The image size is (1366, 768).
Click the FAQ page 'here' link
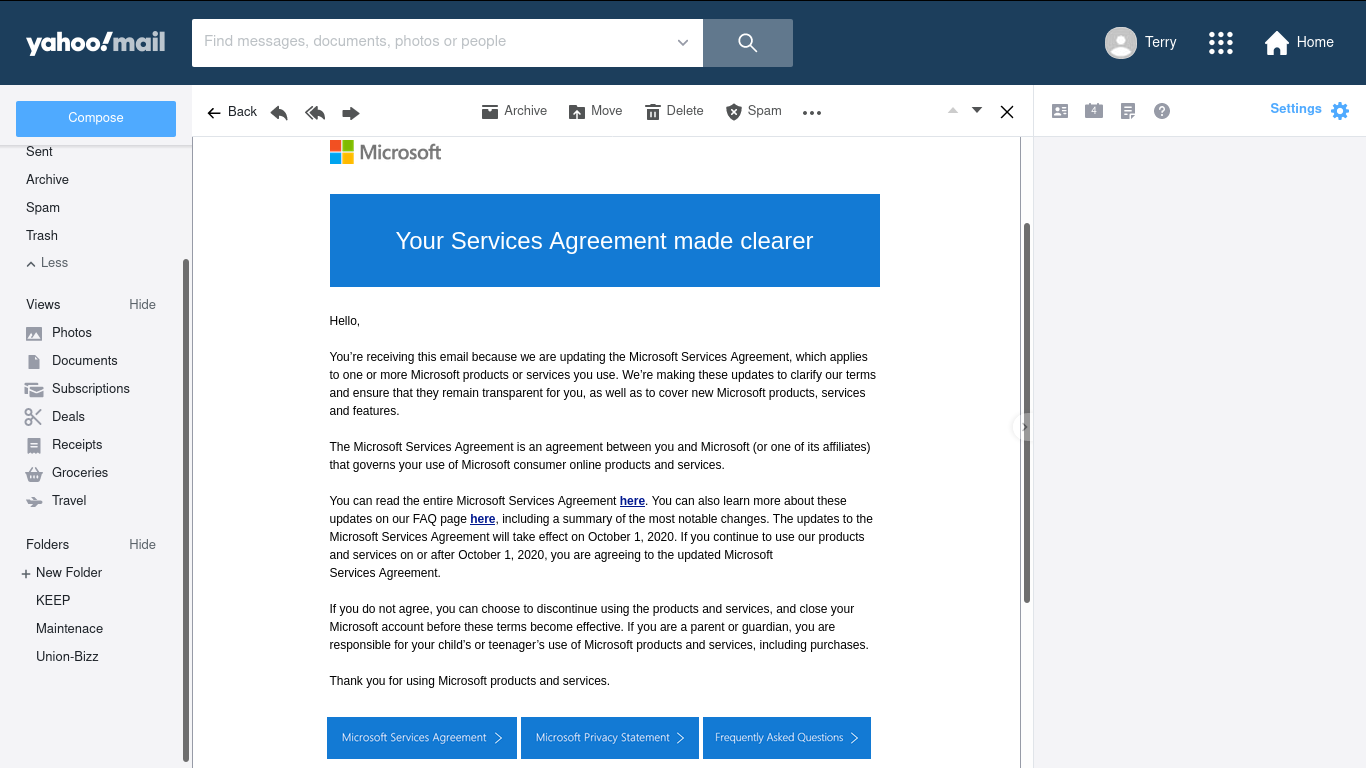[483, 519]
